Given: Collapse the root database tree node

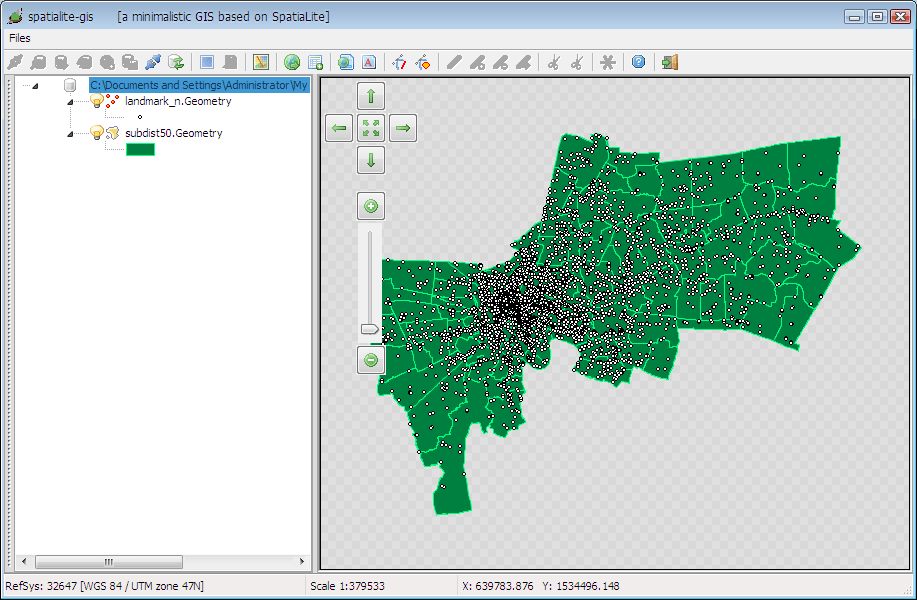Looking at the screenshot, I should point(35,86).
